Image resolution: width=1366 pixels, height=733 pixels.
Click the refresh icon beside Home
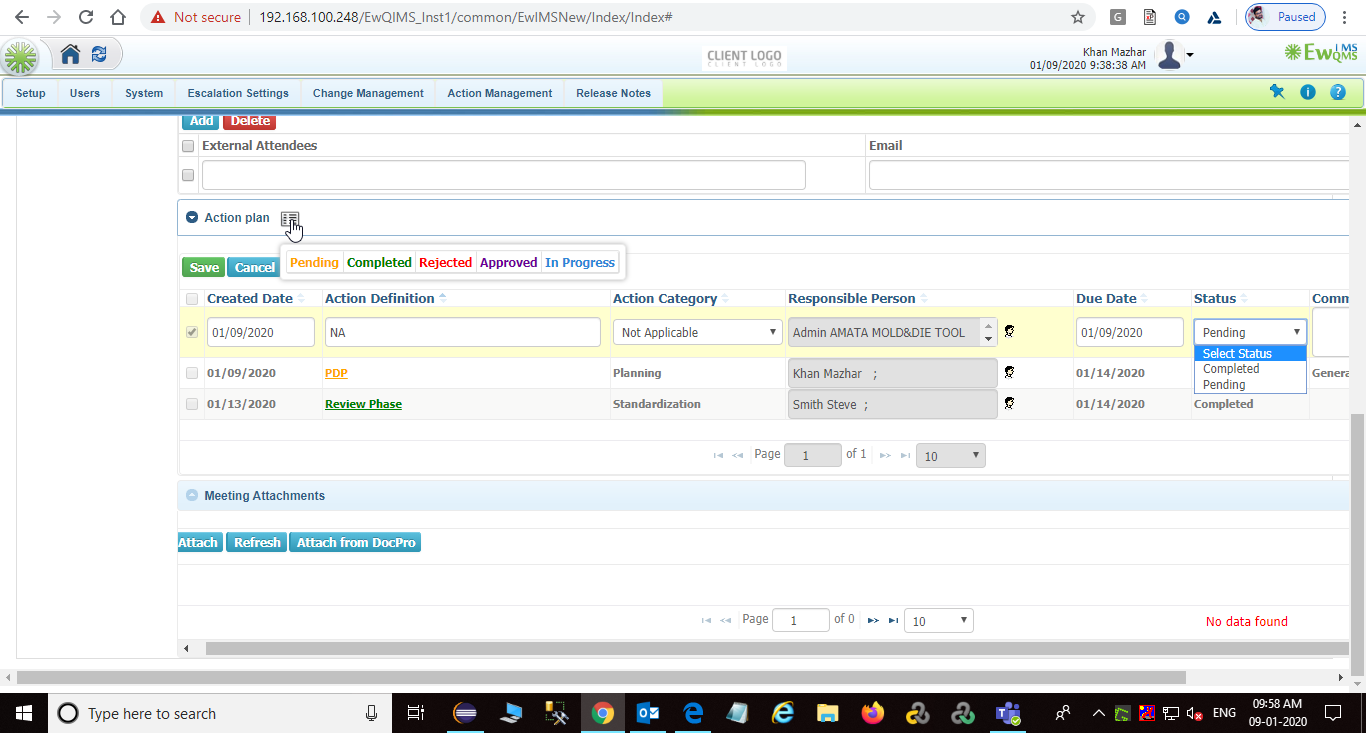tap(99, 54)
